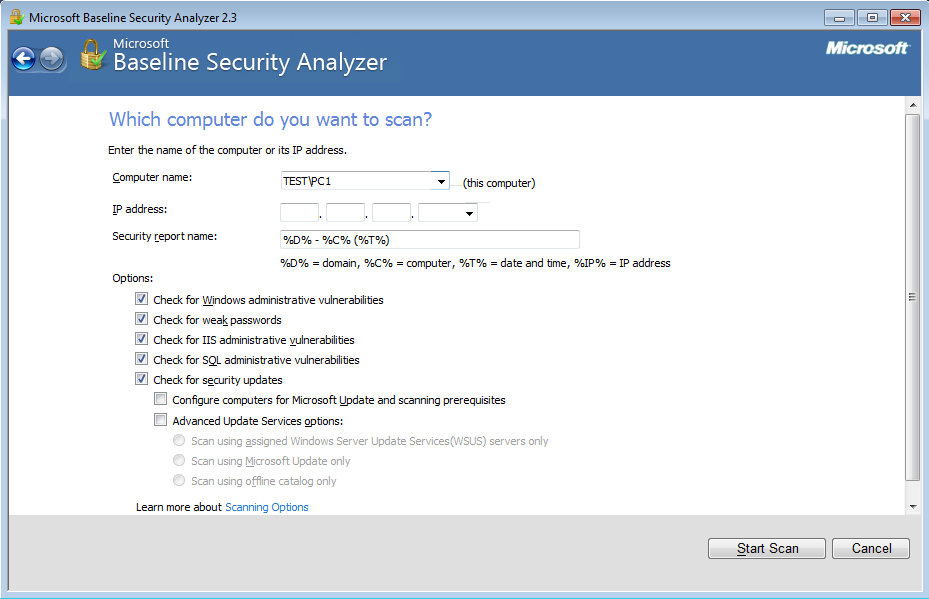Enable Advanced Update Services options checkbox
Viewport: 929px width, 599px height.
(x=160, y=420)
